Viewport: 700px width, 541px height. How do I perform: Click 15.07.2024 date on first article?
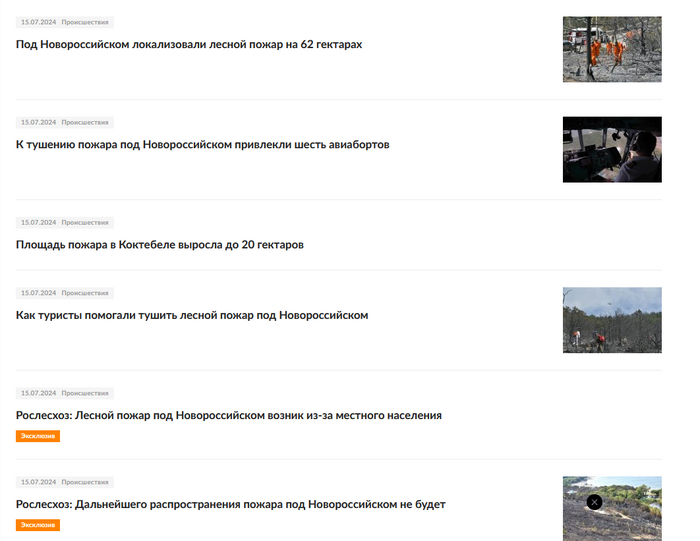pos(38,22)
